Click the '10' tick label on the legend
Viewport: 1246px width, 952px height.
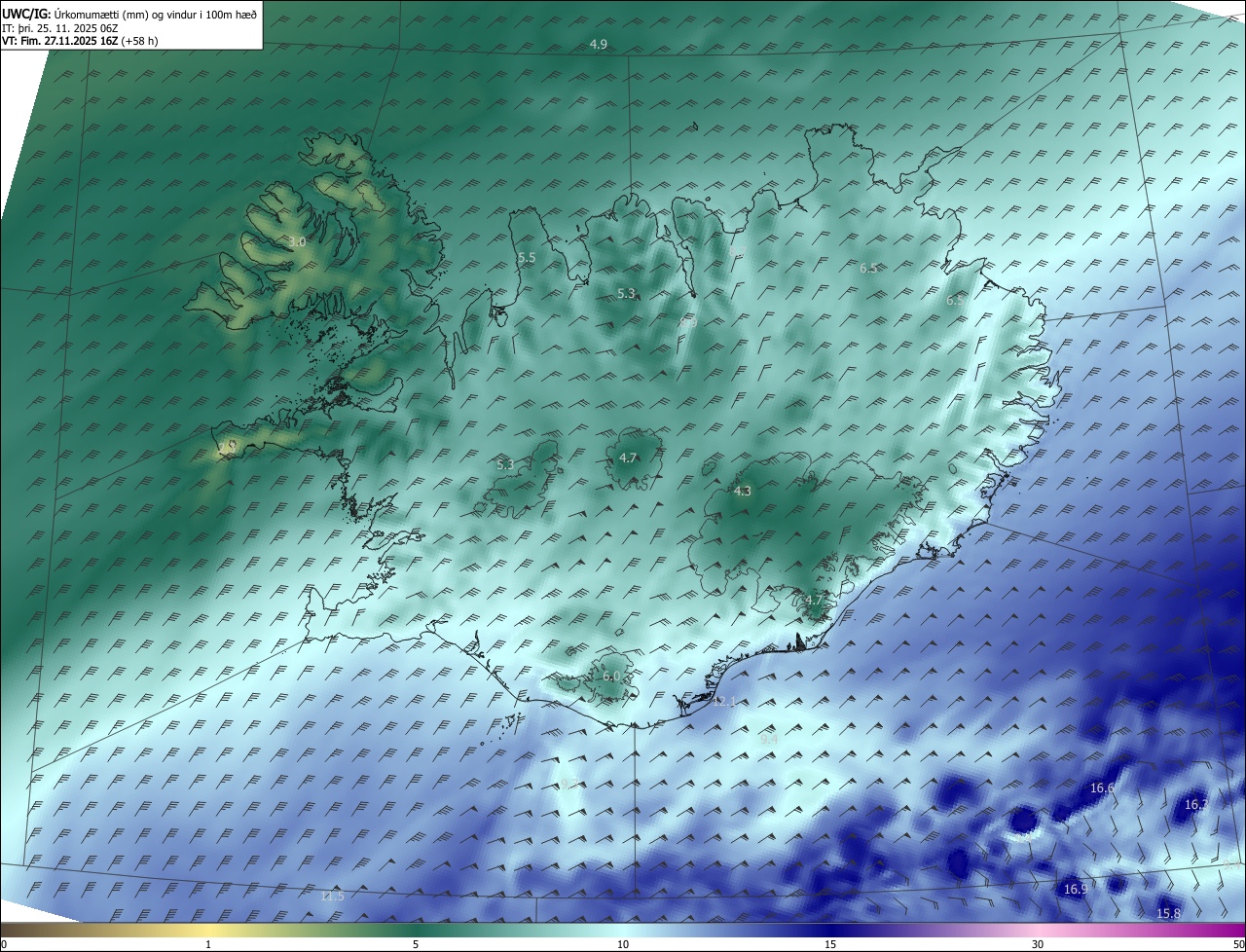point(623,945)
